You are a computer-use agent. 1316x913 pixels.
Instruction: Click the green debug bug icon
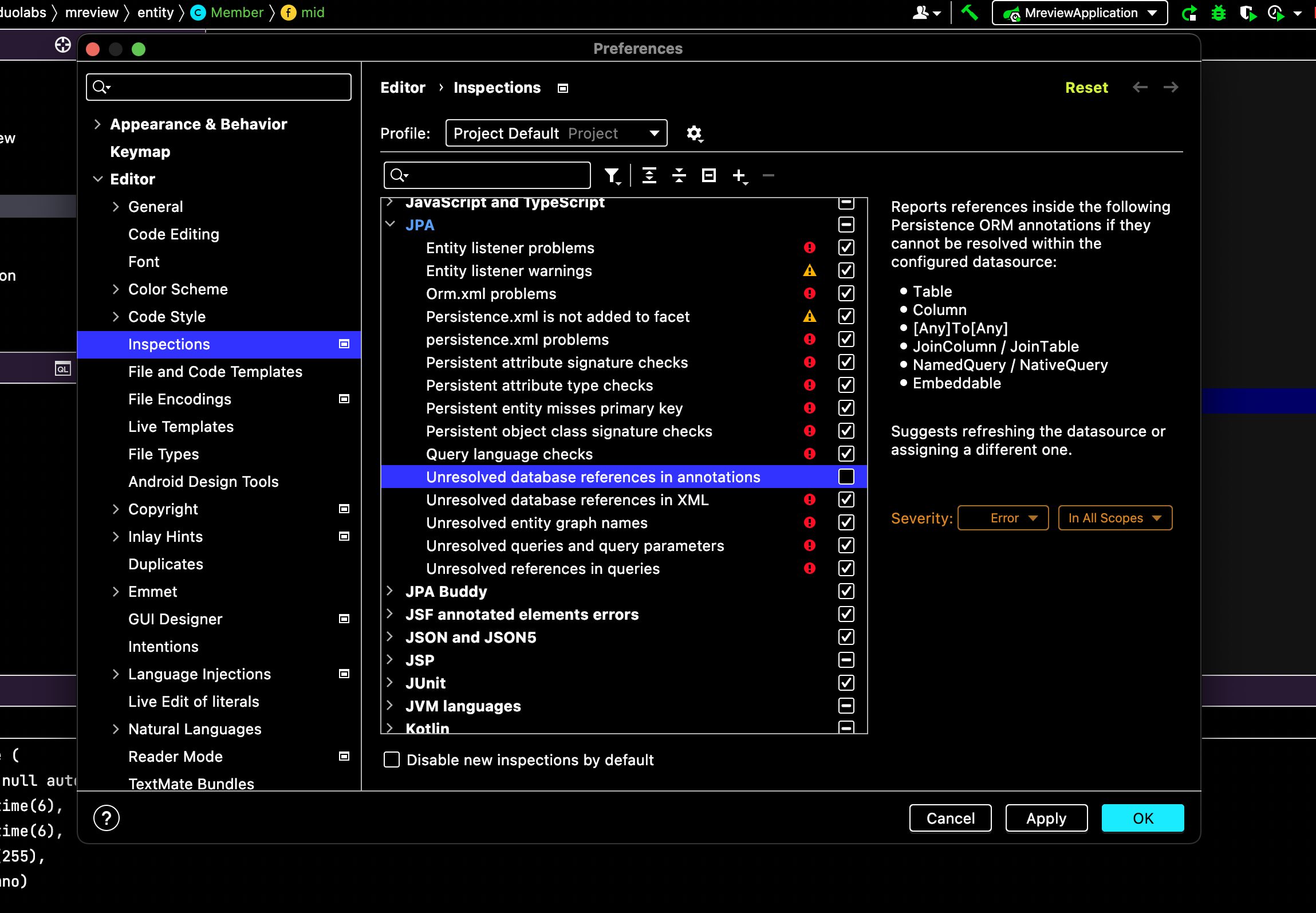tap(1218, 13)
